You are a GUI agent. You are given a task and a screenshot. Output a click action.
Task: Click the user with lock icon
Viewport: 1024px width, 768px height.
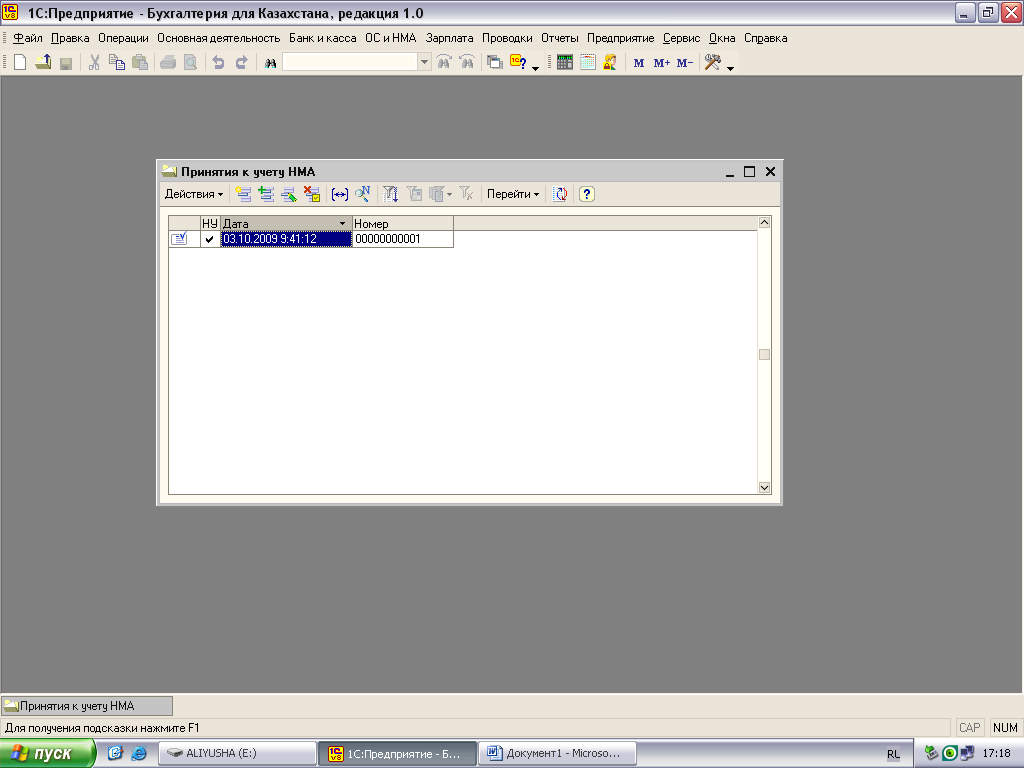(x=610, y=63)
